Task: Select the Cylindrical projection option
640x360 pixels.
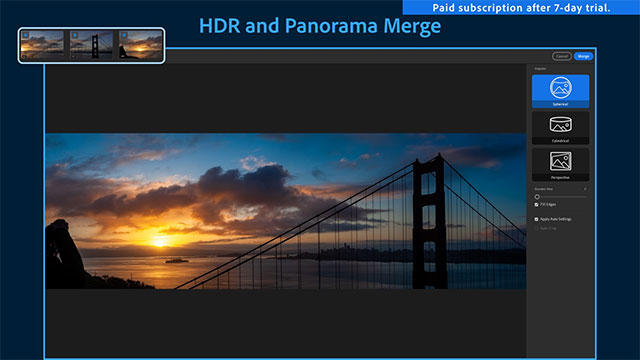Action: tap(560, 128)
